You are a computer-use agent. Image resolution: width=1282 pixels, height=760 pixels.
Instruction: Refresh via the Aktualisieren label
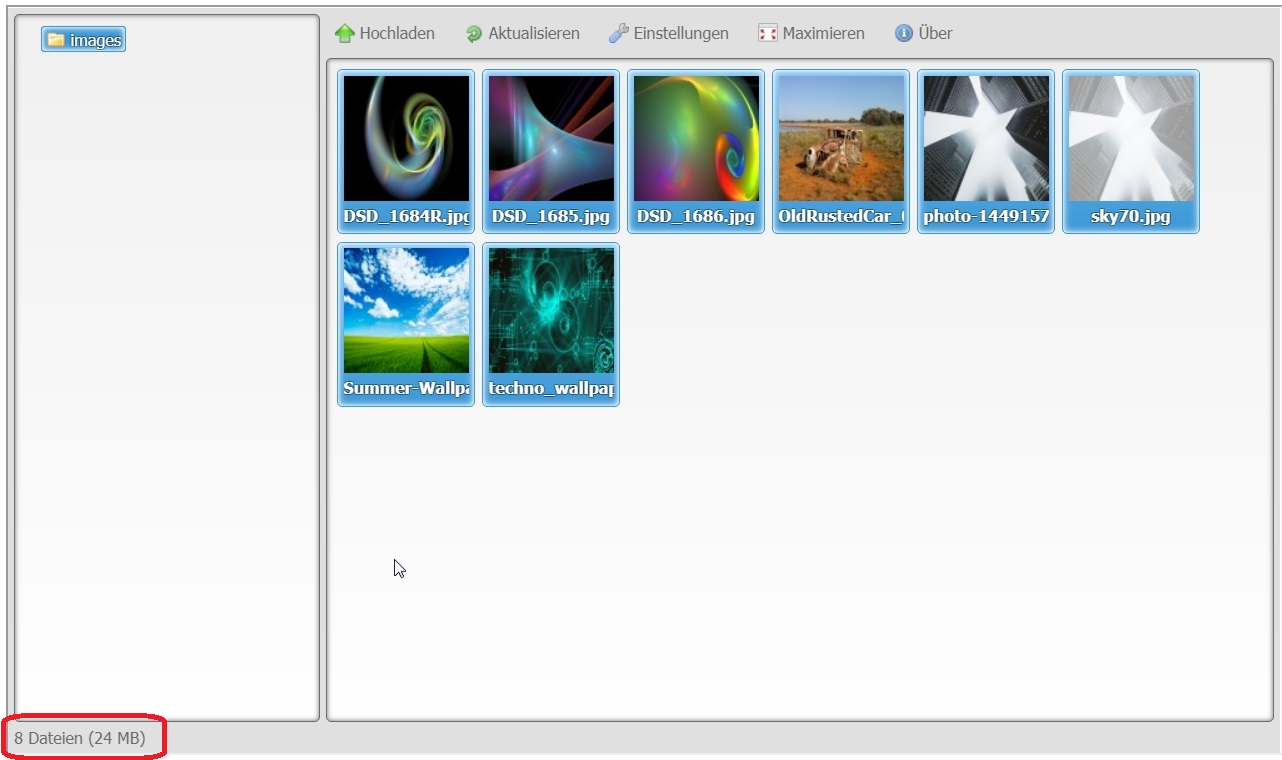534,33
